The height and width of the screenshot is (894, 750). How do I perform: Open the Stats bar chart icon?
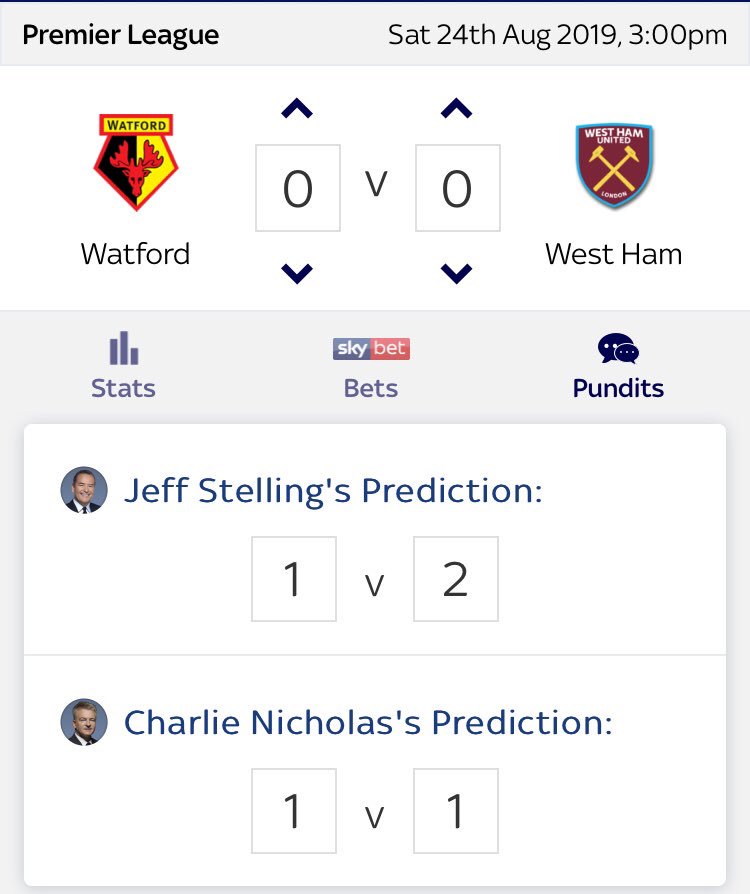click(x=124, y=348)
